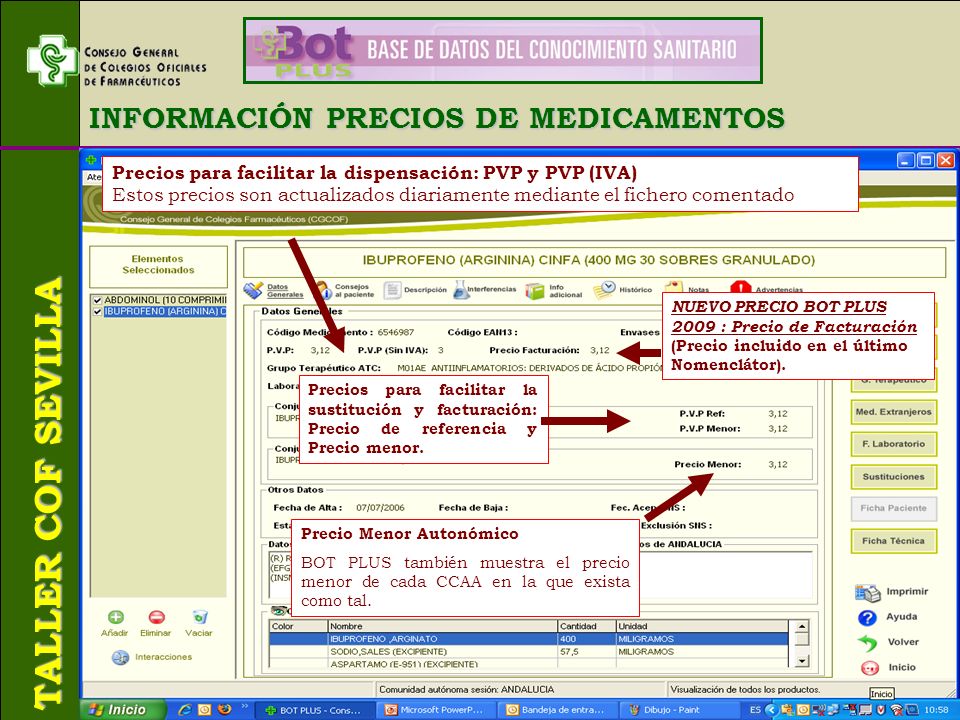
Task: Open the Sustituciones button
Action: point(893,477)
